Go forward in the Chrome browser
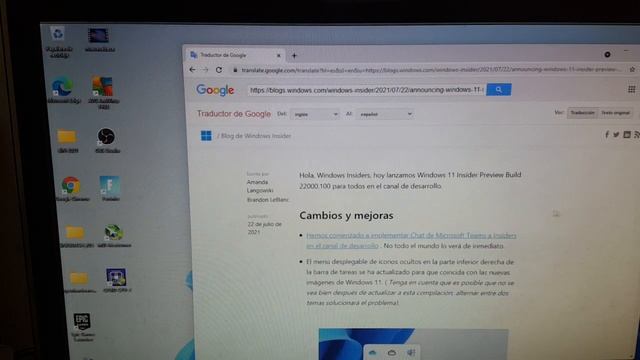640x360 pixels. pos(205,70)
